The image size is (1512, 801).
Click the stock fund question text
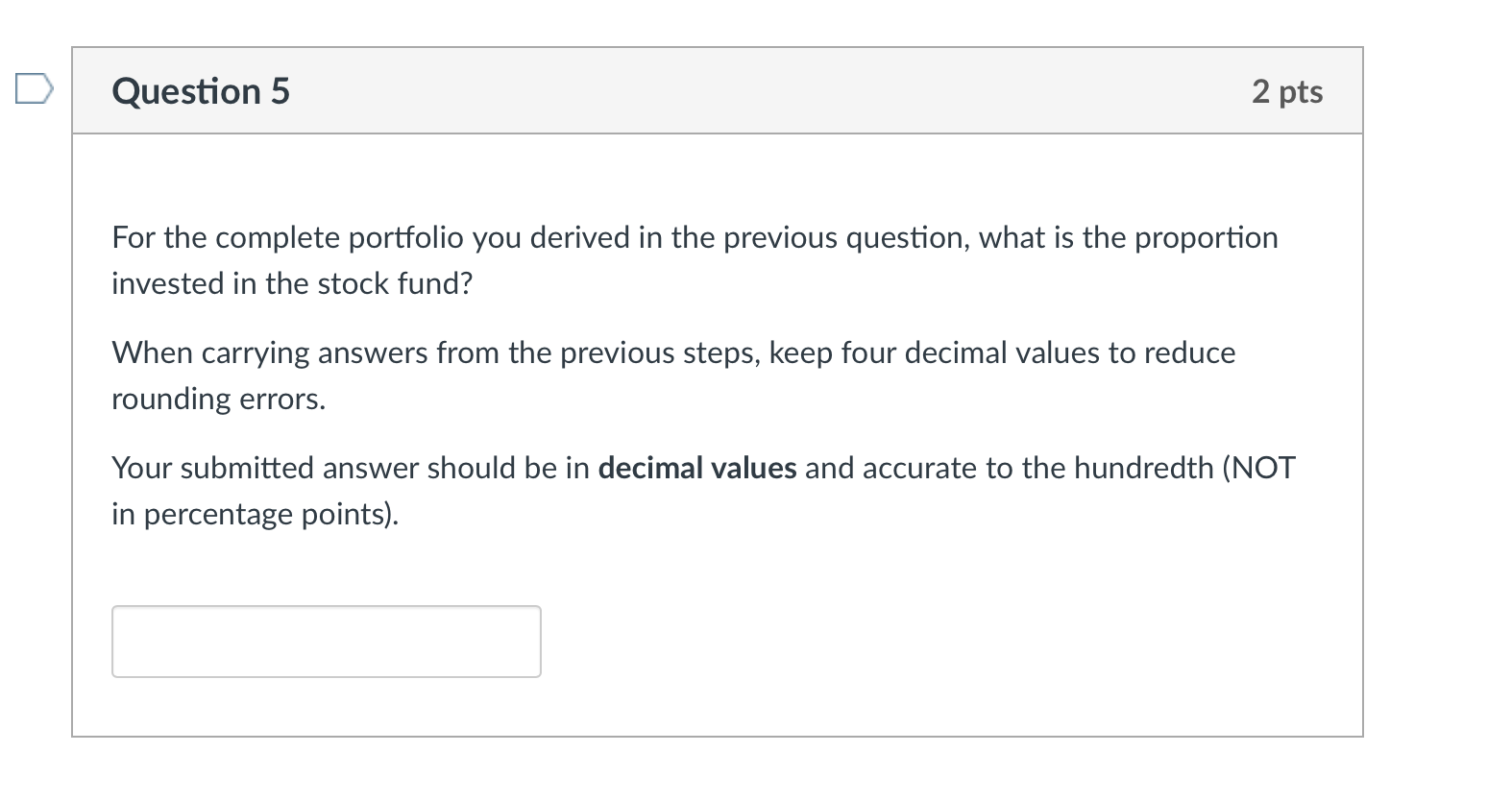pos(694,259)
